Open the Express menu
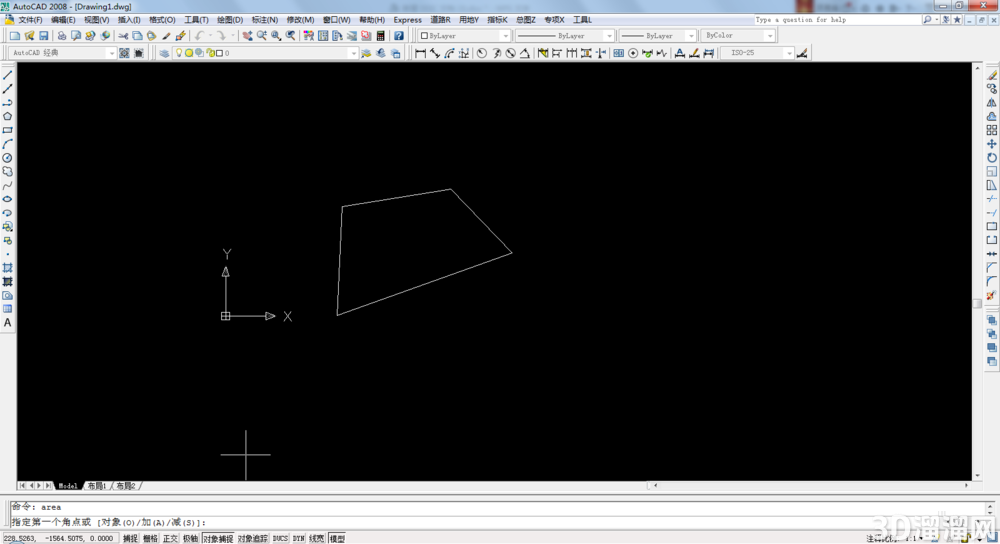This screenshot has height=544, width=1000. (408, 20)
